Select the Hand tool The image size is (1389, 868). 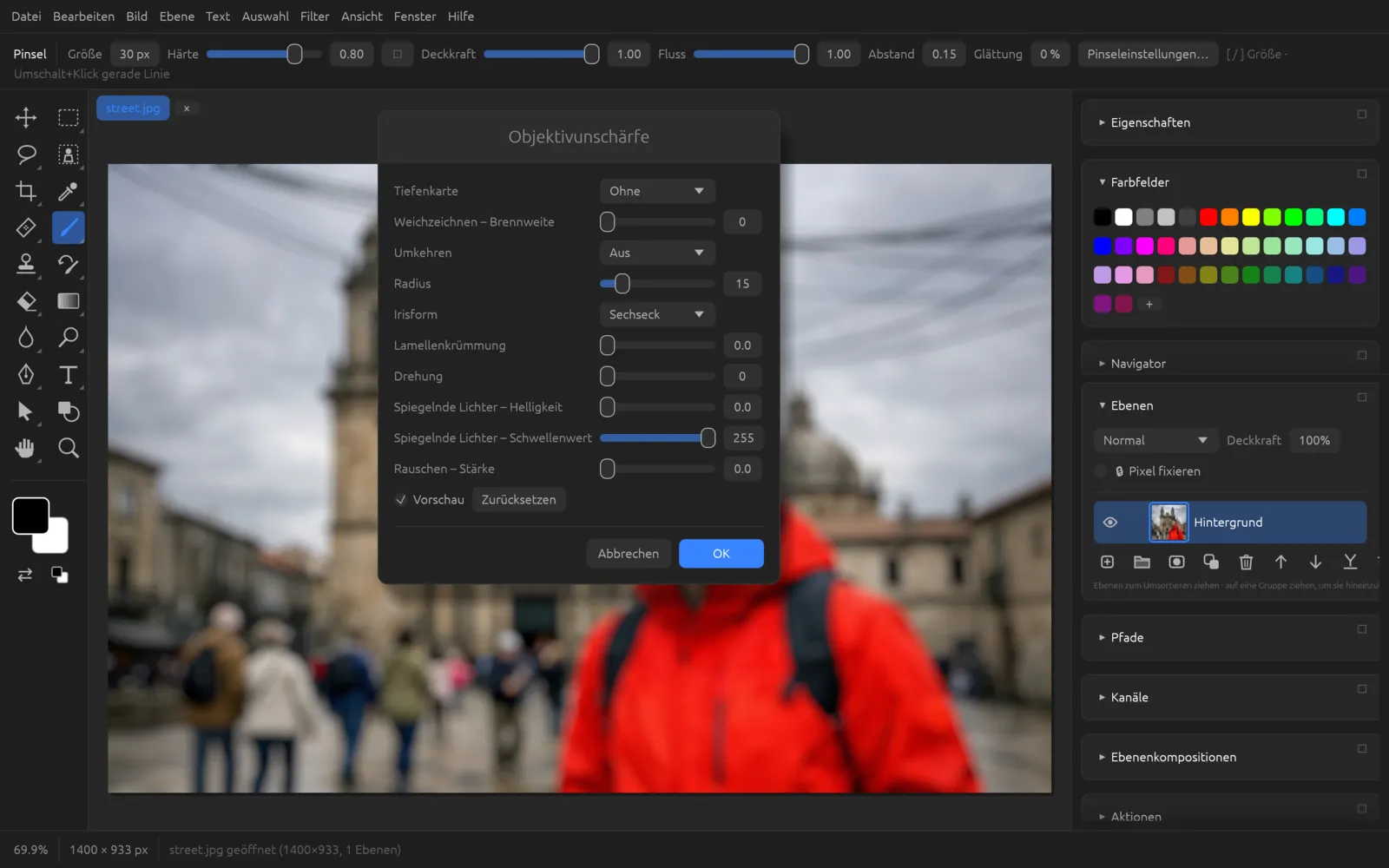(x=26, y=448)
